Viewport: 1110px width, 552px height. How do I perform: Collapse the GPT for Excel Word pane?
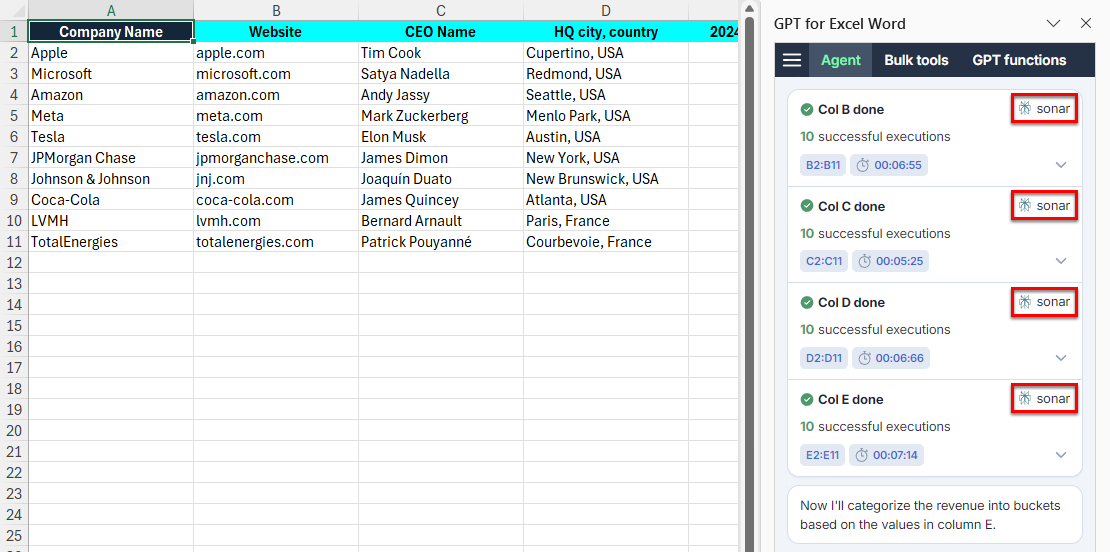[x=1053, y=23]
